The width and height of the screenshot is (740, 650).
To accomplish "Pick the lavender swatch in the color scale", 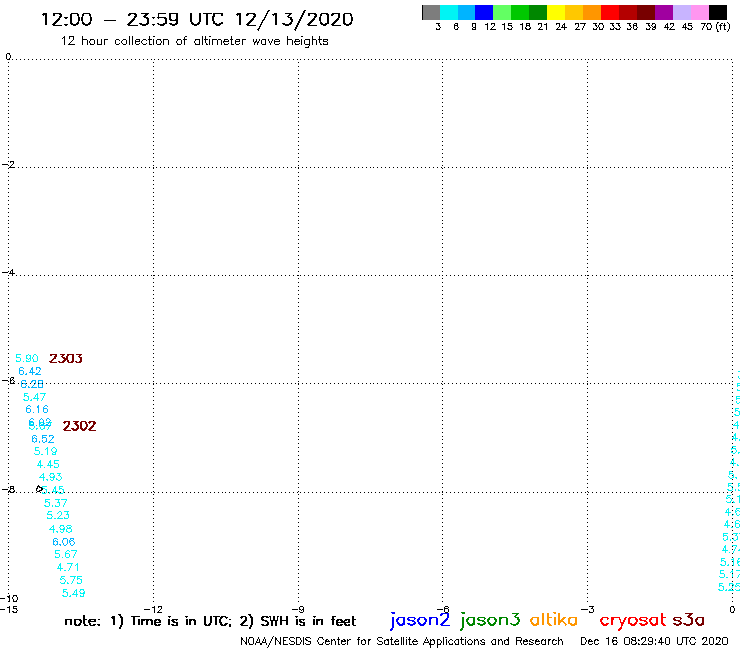I will point(682,12).
